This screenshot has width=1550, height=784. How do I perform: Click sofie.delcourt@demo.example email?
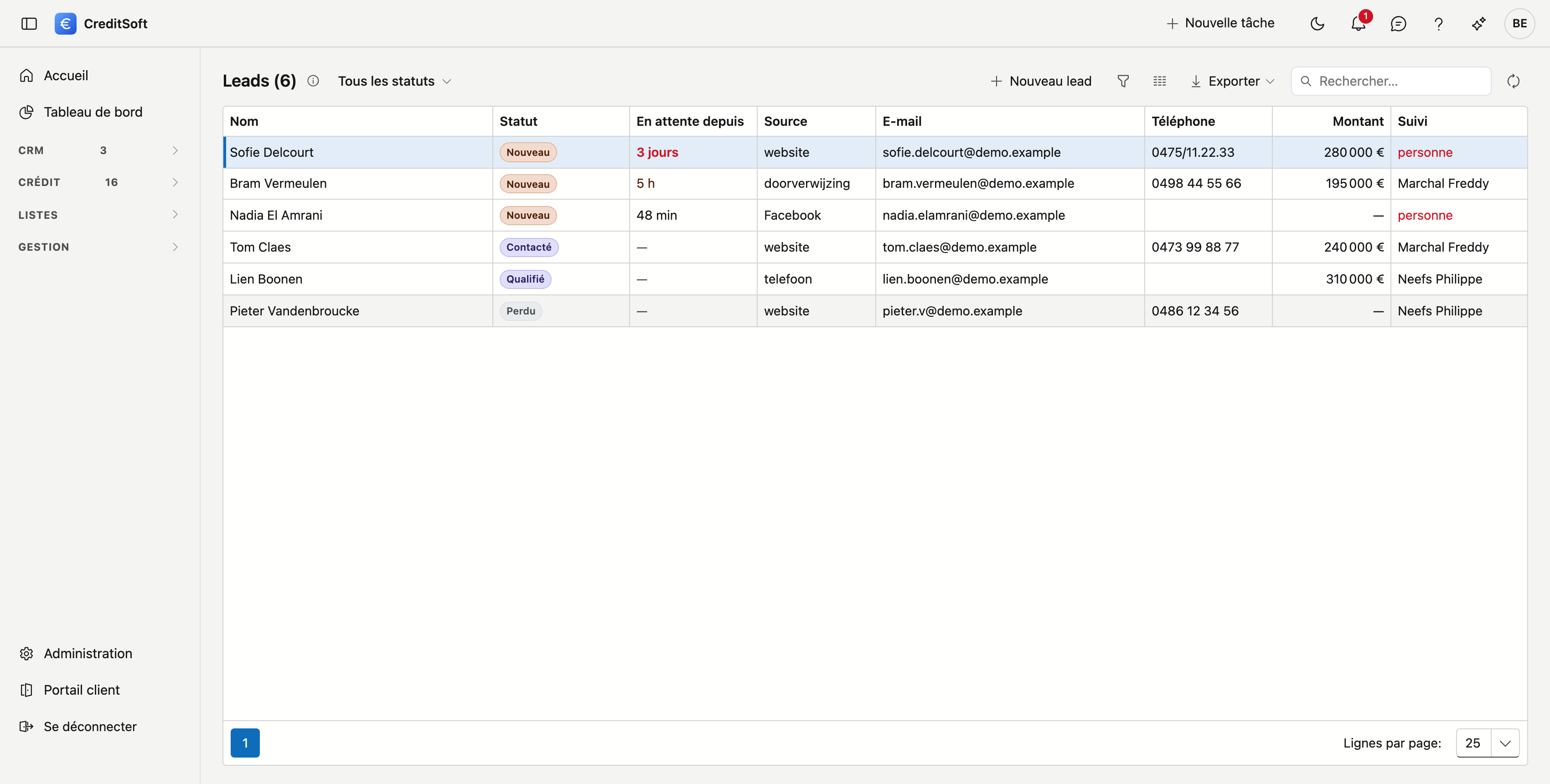coord(971,152)
